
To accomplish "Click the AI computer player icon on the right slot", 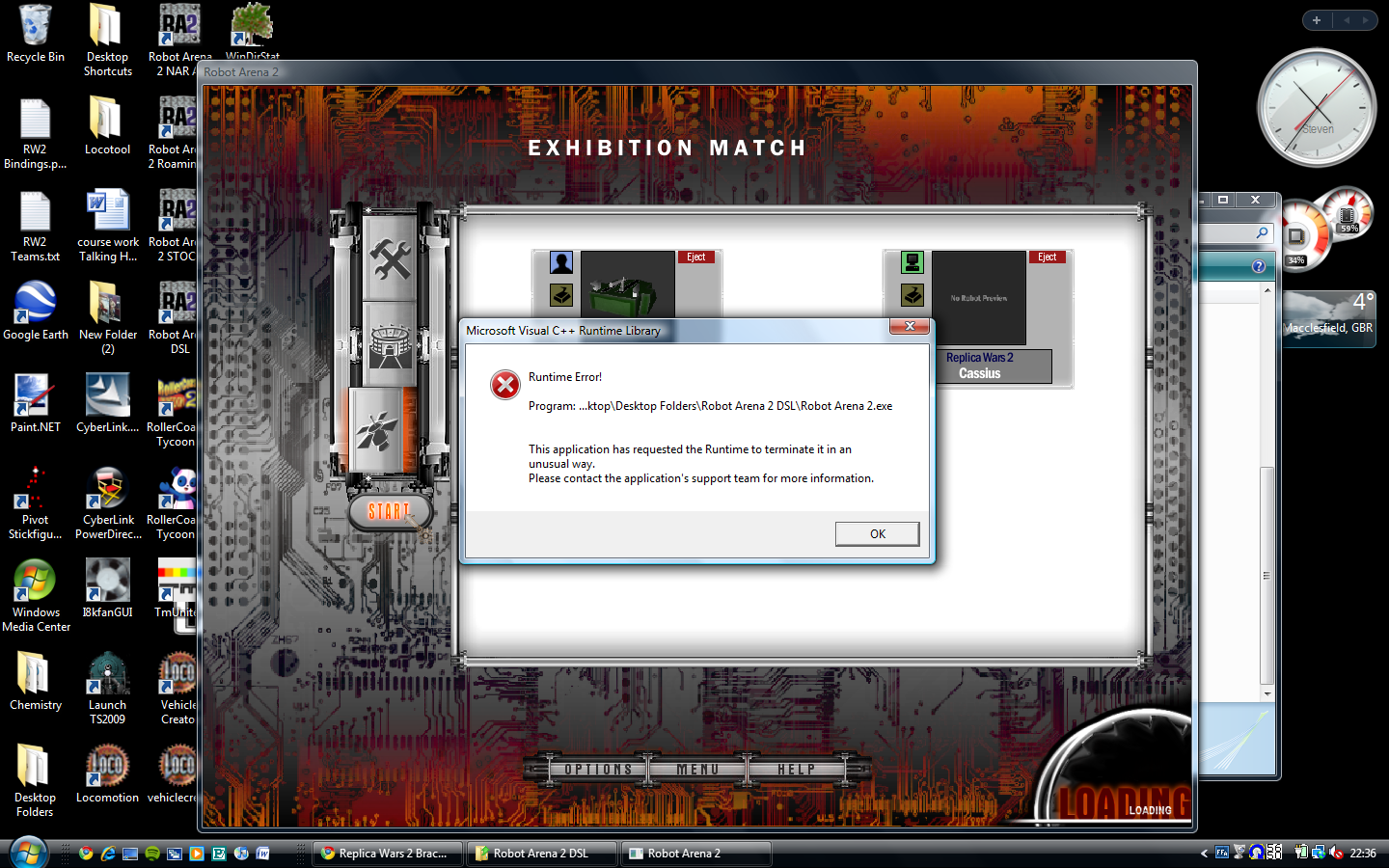I will tap(912, 262).
